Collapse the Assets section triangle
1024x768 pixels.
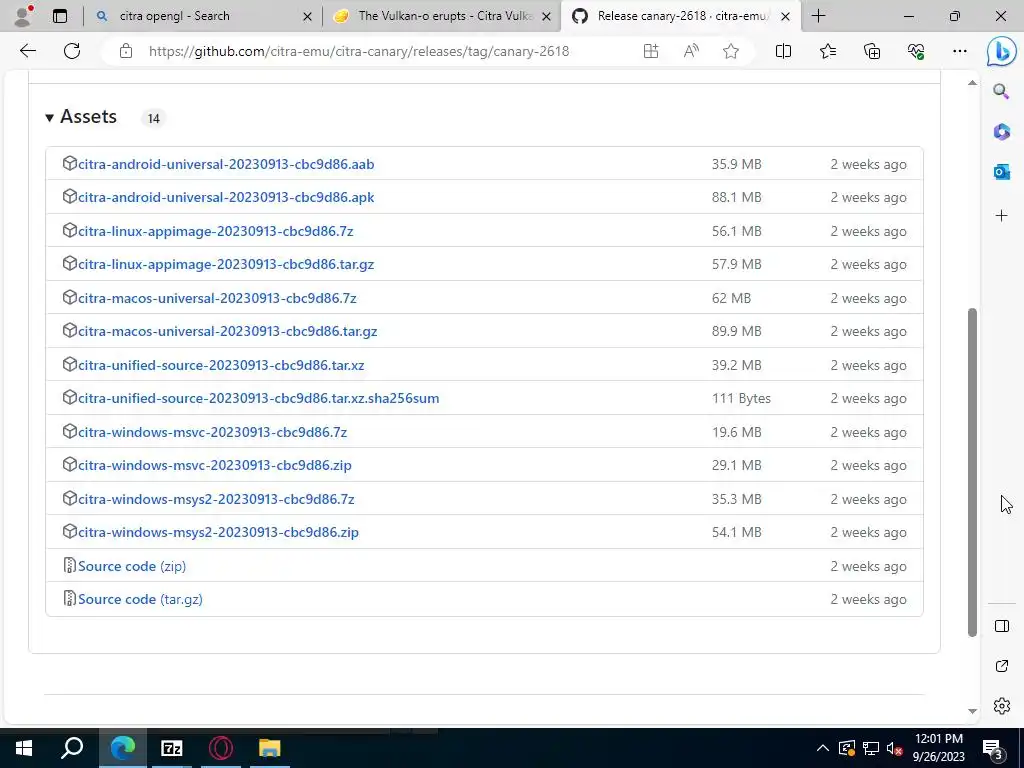49,118
